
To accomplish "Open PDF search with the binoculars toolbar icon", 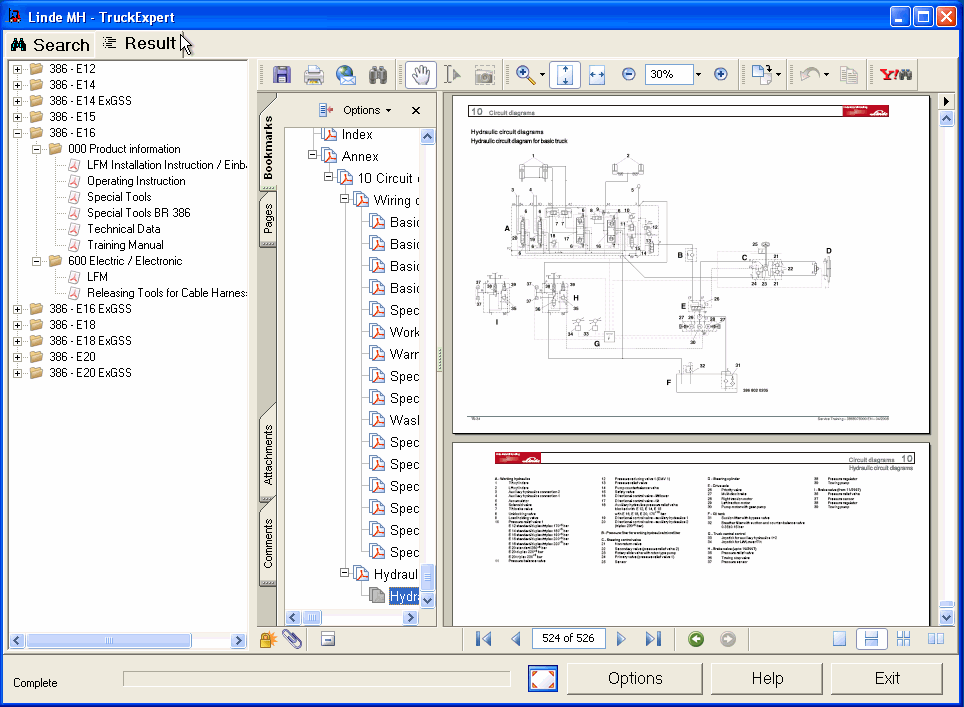I will pos(377,75).
